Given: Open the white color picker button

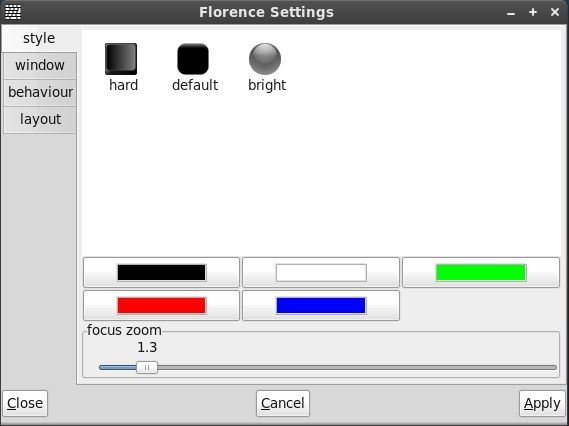Looking at the screenshot, I should click(321, 273).
